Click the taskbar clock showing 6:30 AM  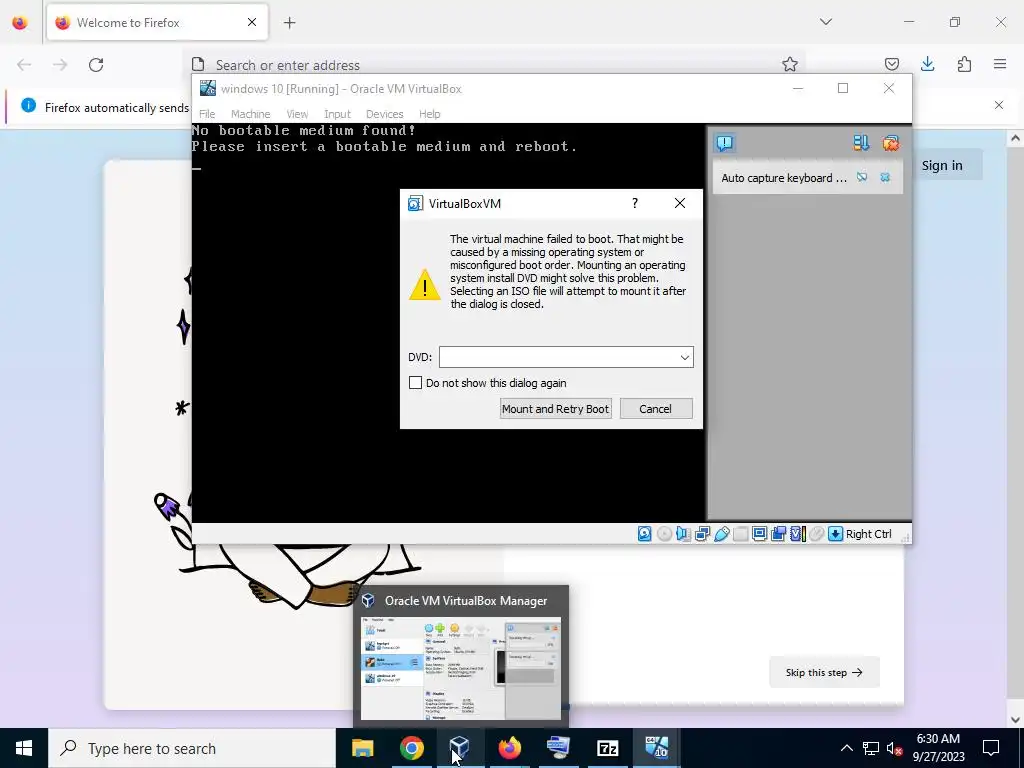[938, 748]
